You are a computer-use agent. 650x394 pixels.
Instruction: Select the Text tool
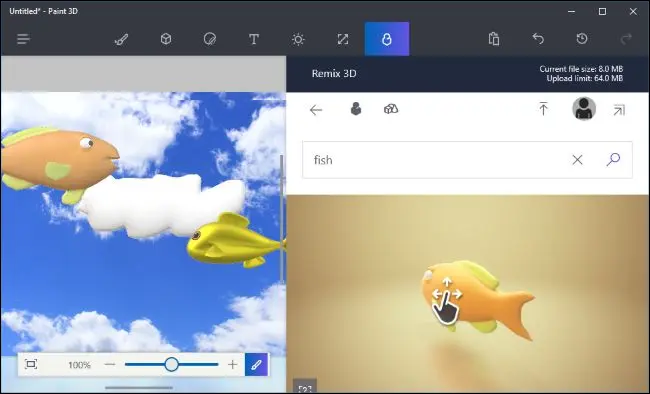click(x=254, y=39)
